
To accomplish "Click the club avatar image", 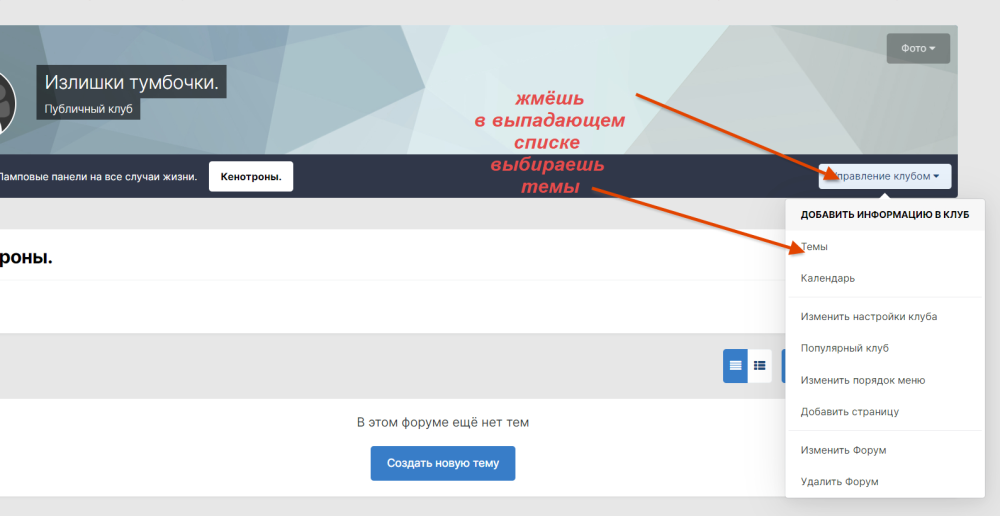I will (8, 105).
